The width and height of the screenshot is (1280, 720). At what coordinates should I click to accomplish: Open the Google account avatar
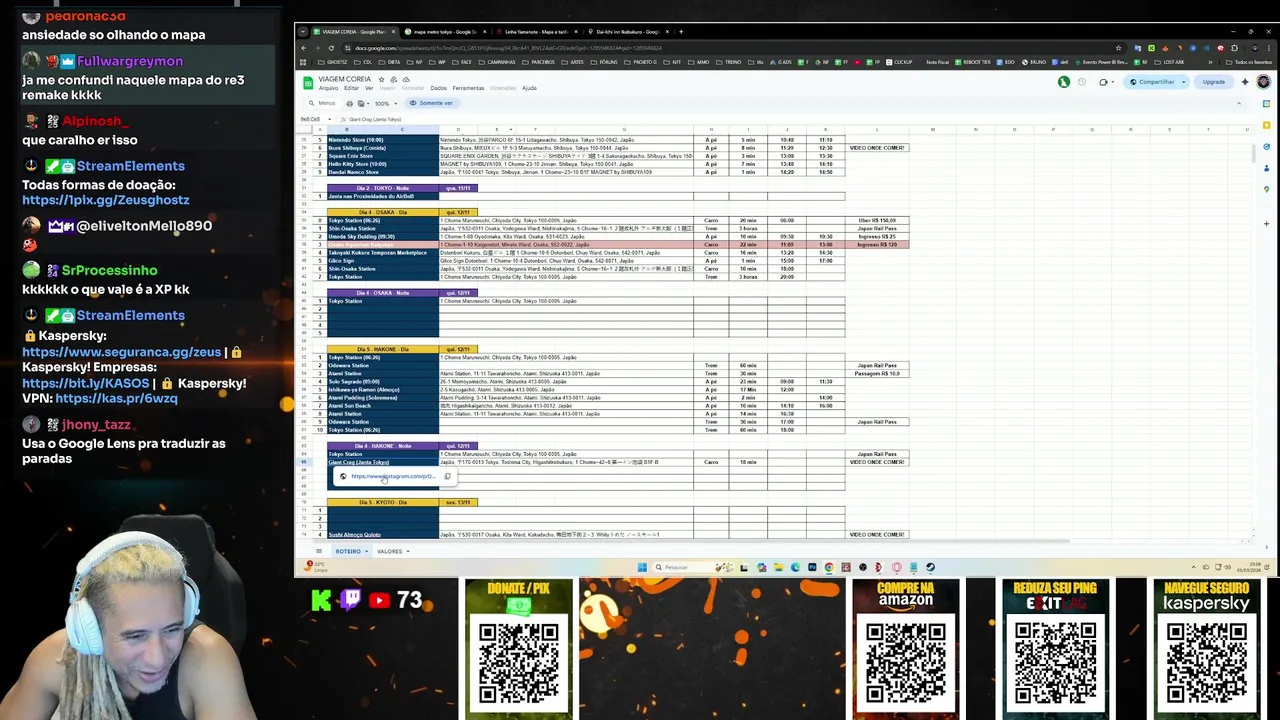click(x=1263, y=82)
